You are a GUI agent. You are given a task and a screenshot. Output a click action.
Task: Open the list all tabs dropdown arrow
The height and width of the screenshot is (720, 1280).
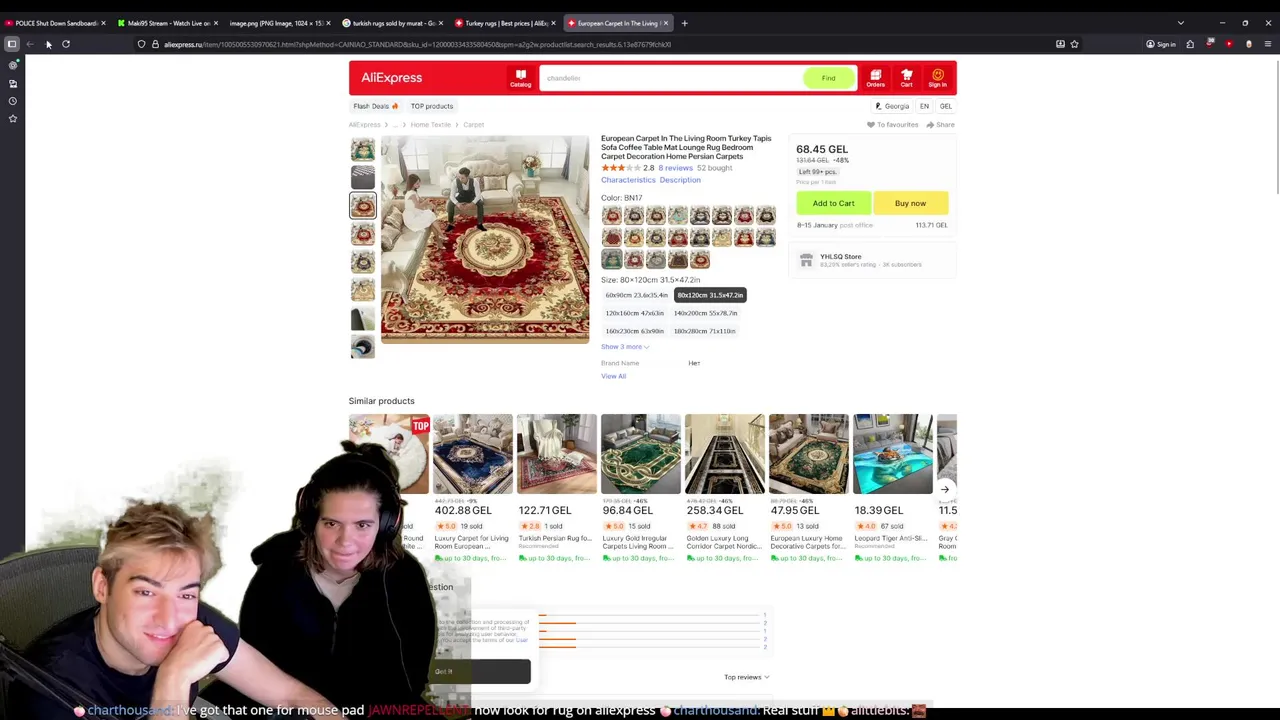tap(1180, 23)
